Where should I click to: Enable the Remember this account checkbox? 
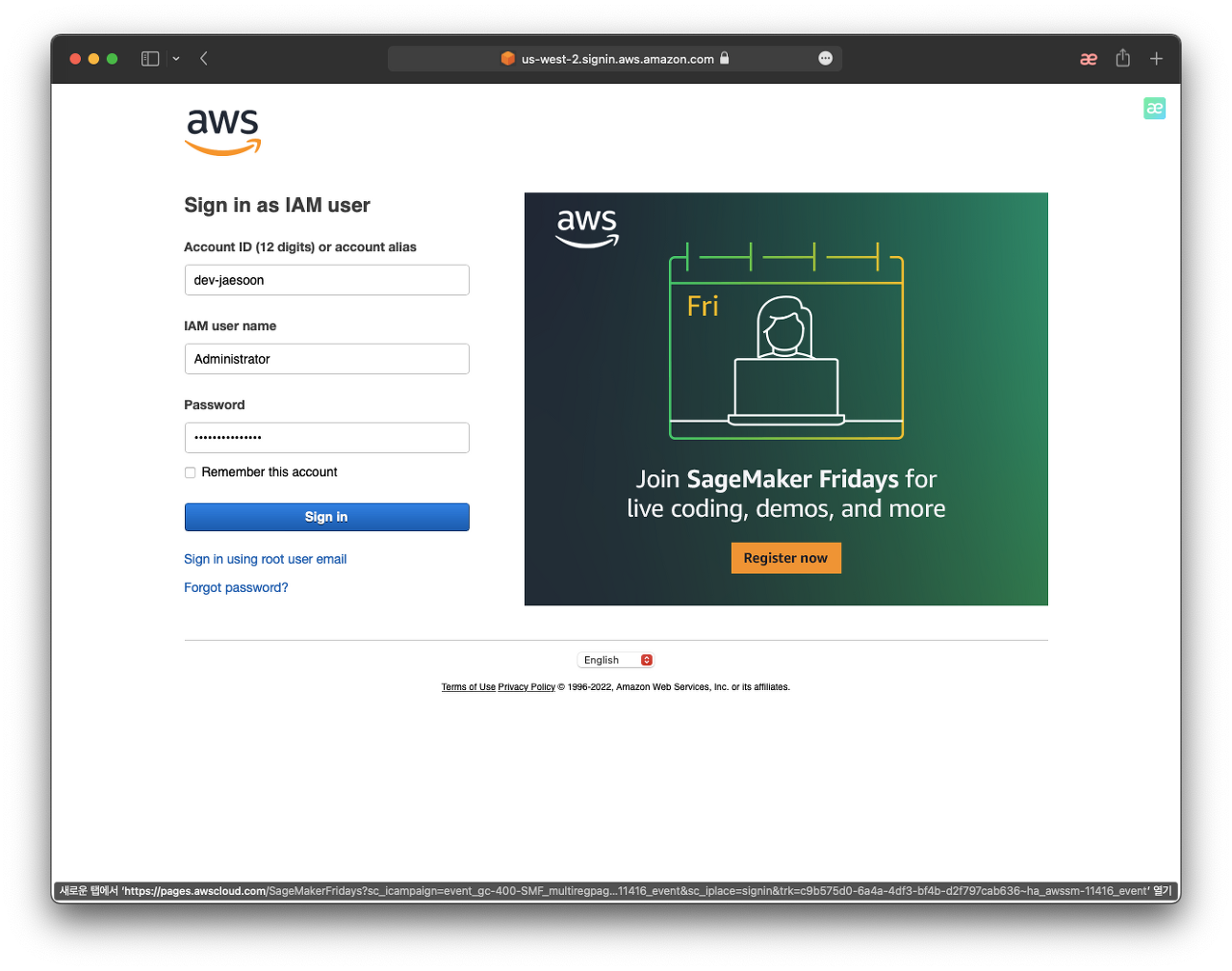tap(191, 473)
